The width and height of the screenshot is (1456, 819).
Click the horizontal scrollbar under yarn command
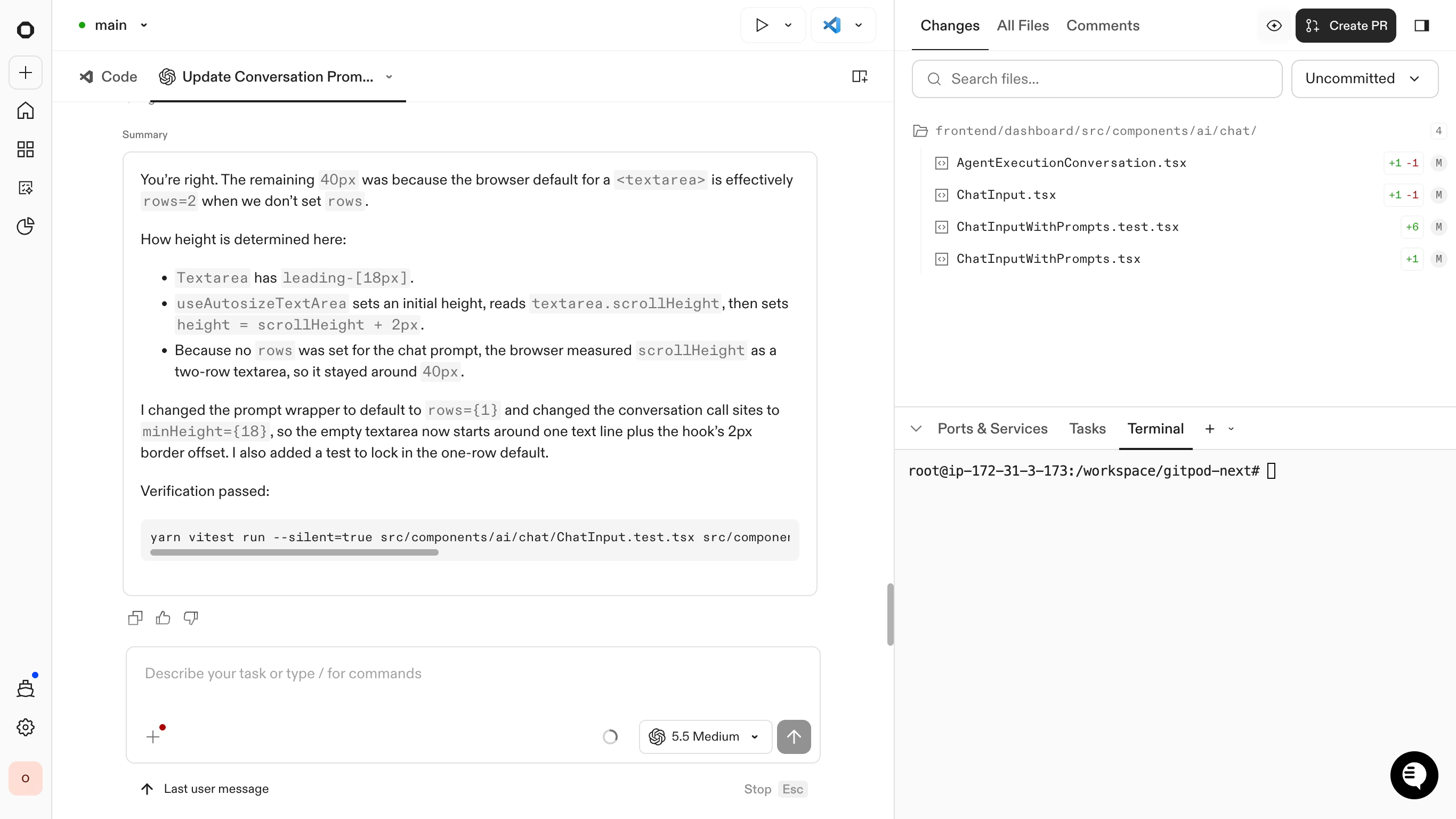(294, 552)
